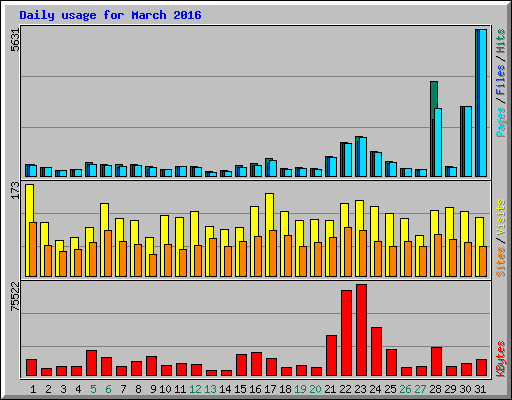Click green weekend day label 20
512x400 pixels.
click(x=315, y=389)
